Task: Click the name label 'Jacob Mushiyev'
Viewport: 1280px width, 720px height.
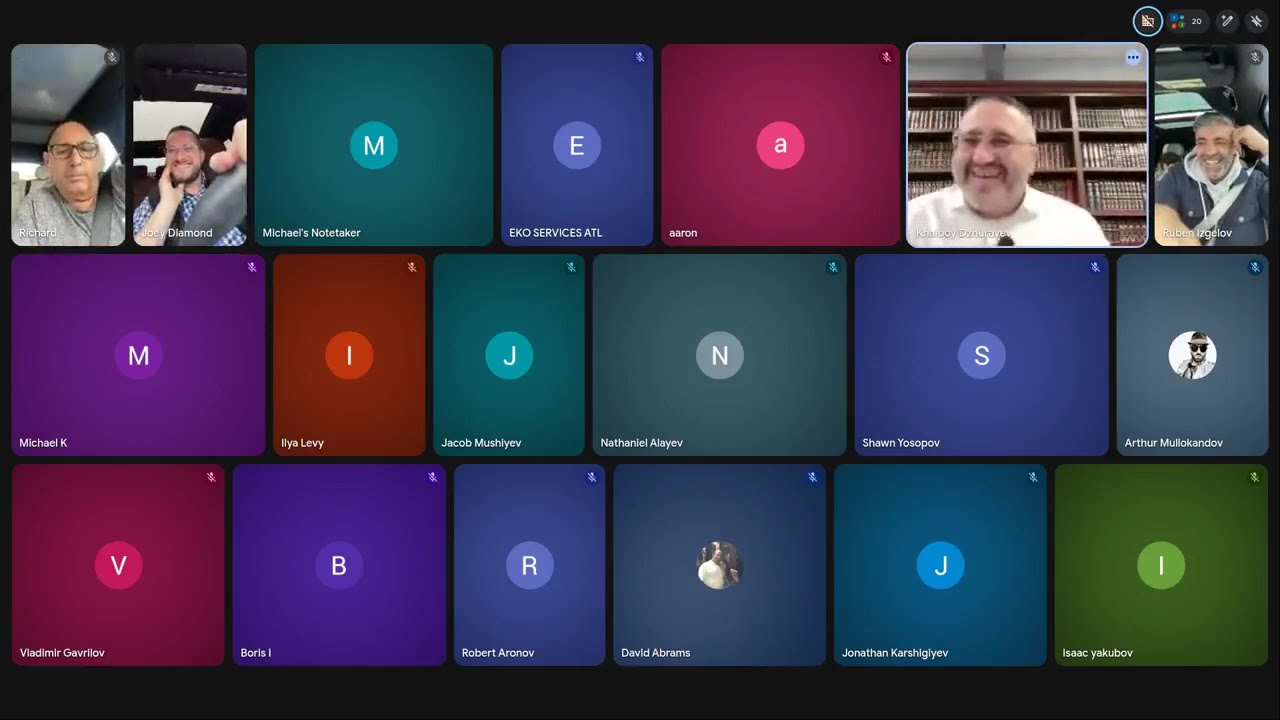Action: coord(481,443)
